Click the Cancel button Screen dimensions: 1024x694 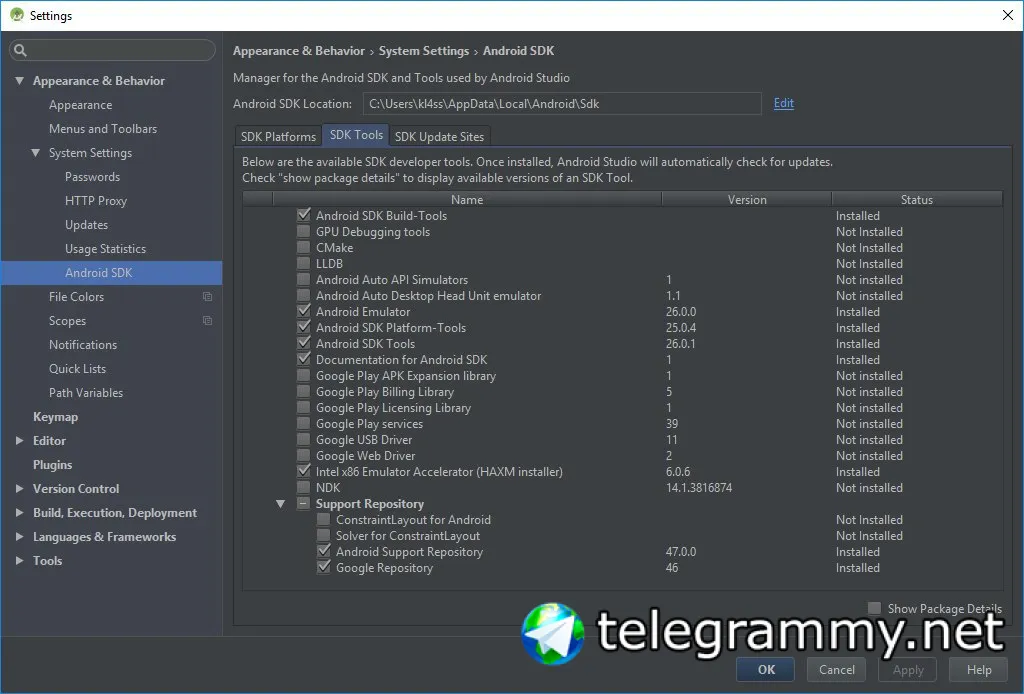pyautogui.click(x=837, y=669)
